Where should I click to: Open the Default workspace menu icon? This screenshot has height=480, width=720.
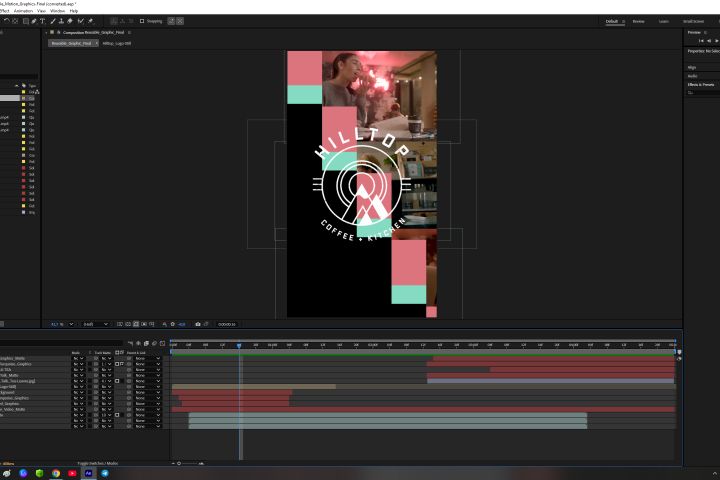pyautogui.click(x=623, y=22)
